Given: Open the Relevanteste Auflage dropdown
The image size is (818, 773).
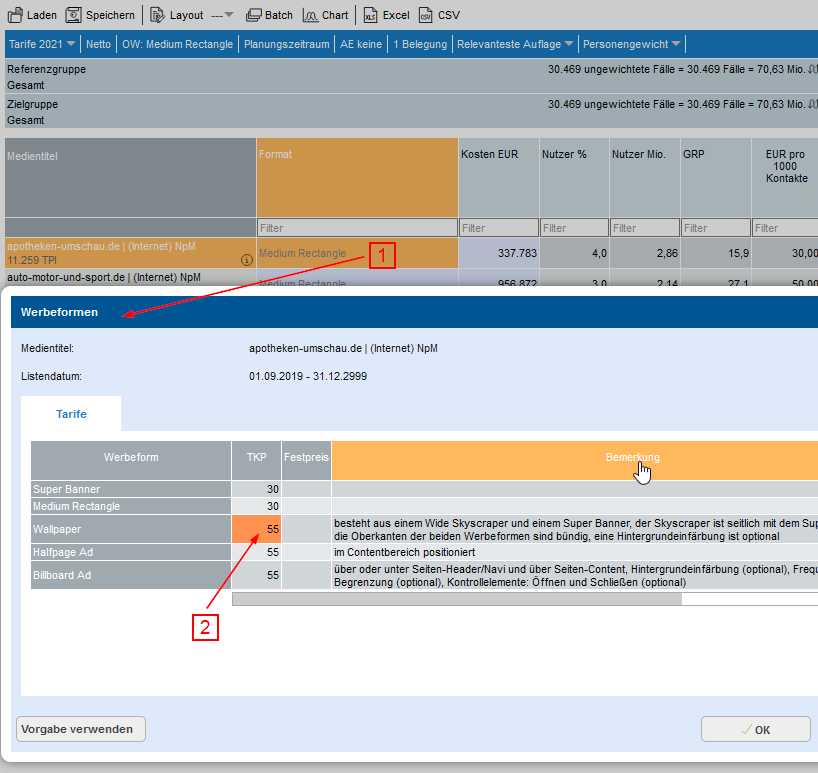Looking at the screenshot, I should click(515, 44).
